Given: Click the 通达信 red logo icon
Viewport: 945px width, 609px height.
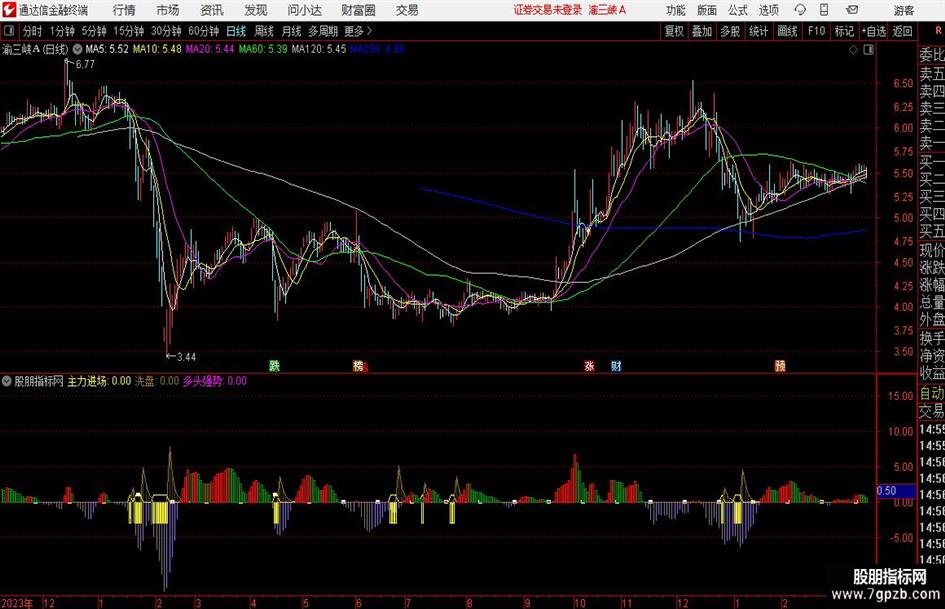Looking at the screenshot, I should click(9, 10).
